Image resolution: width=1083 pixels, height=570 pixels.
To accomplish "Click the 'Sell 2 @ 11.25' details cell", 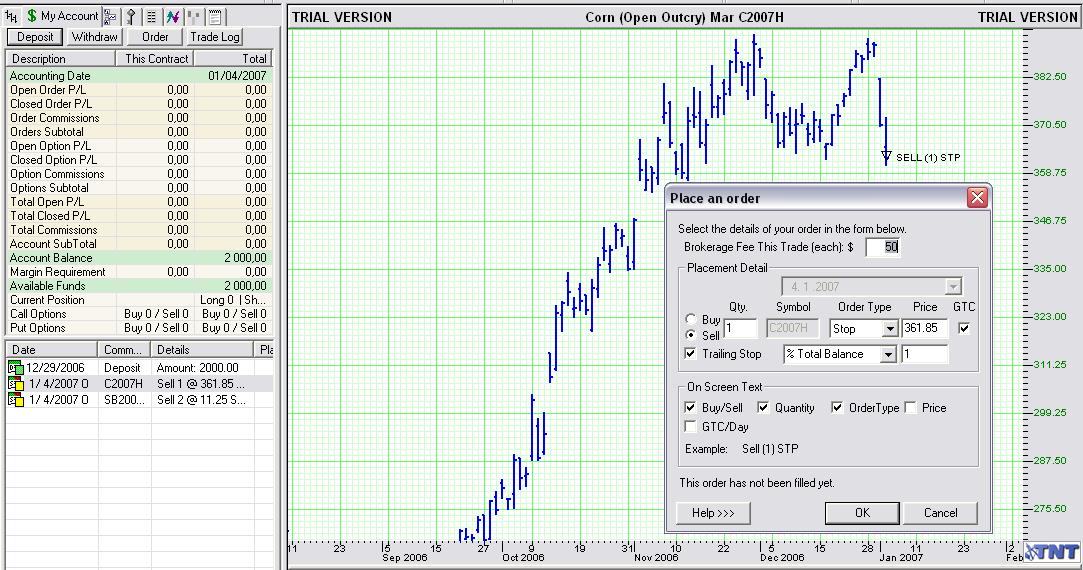I will click(200, 400).
